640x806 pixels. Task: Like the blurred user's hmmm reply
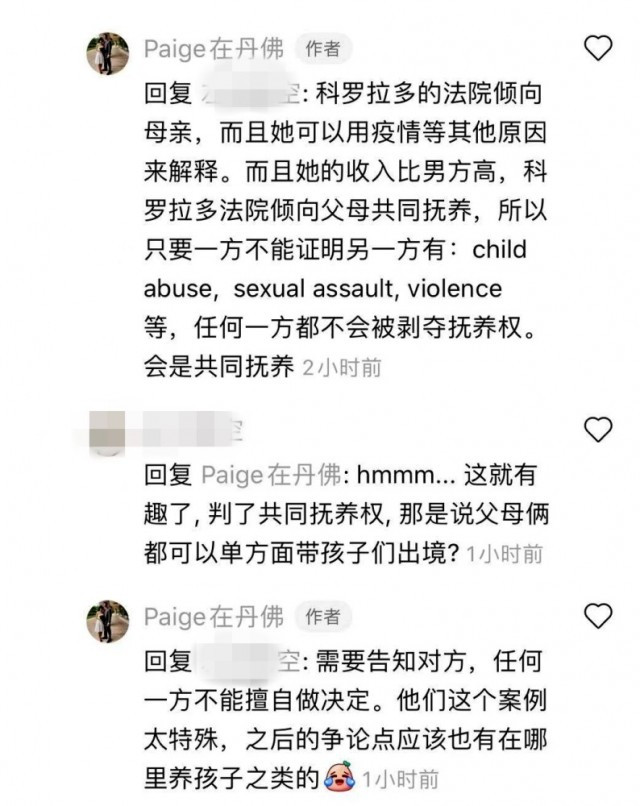click(x=598, y=429)
